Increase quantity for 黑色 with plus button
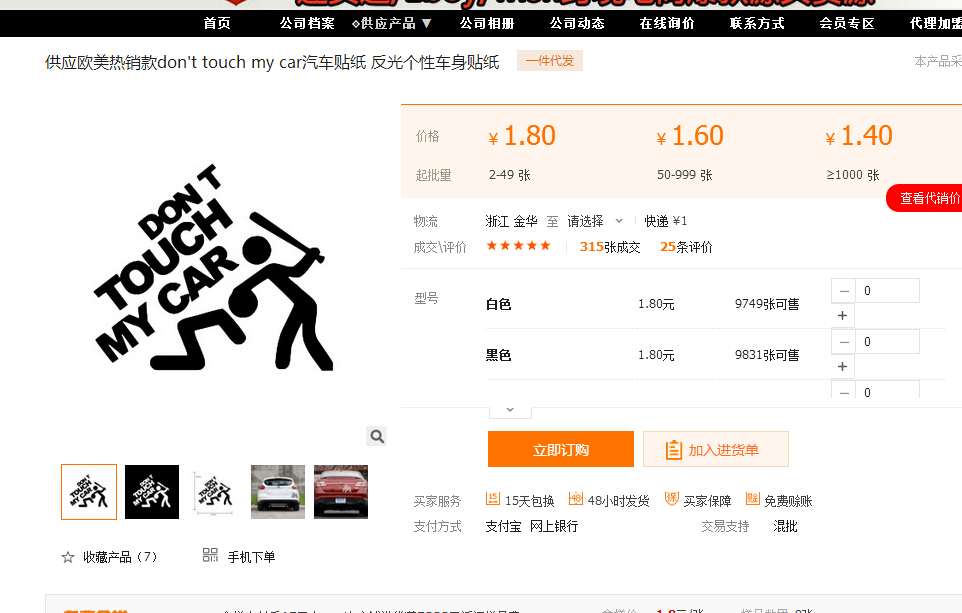The width and height of the screenshot is (962, 613). point(843,366)
